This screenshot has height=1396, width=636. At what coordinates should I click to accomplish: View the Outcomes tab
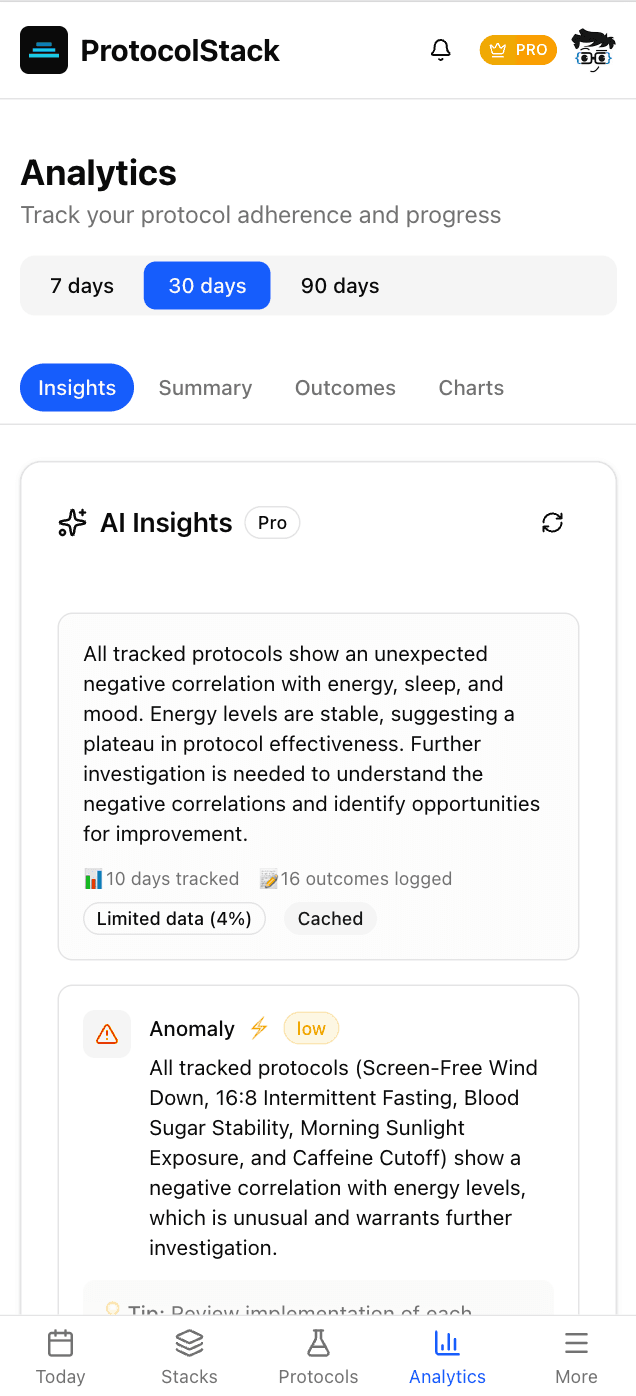tap(345, 387)
